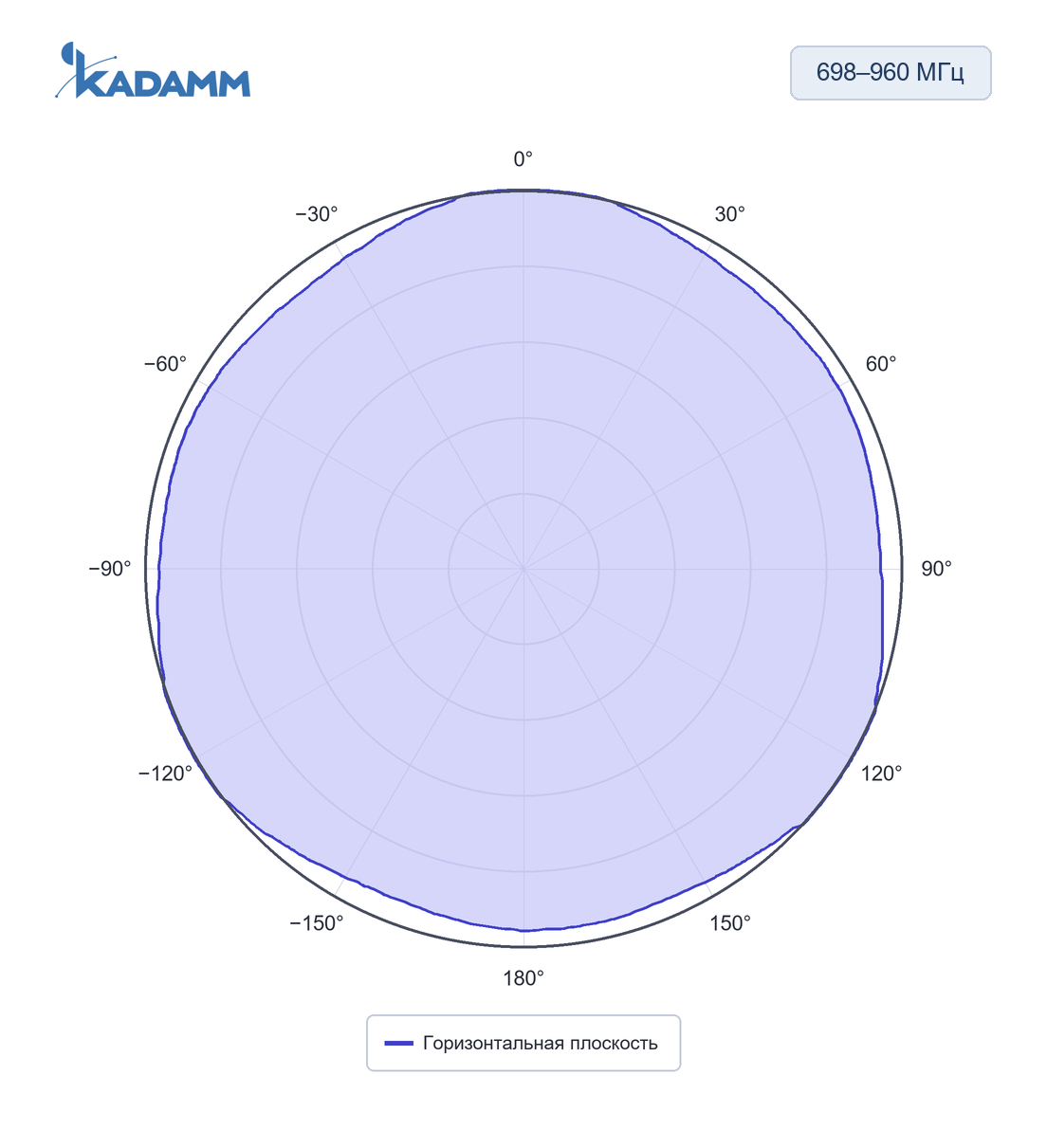Click the −150° angle label

coord(317,923)
